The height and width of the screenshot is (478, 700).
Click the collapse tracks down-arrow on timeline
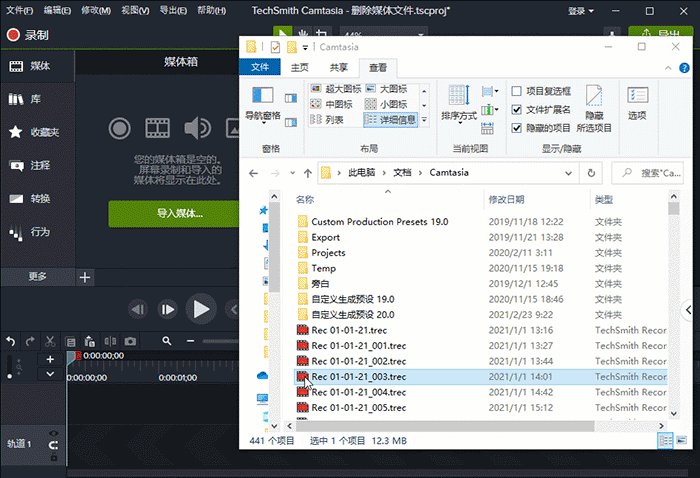(x=50, y=374)
